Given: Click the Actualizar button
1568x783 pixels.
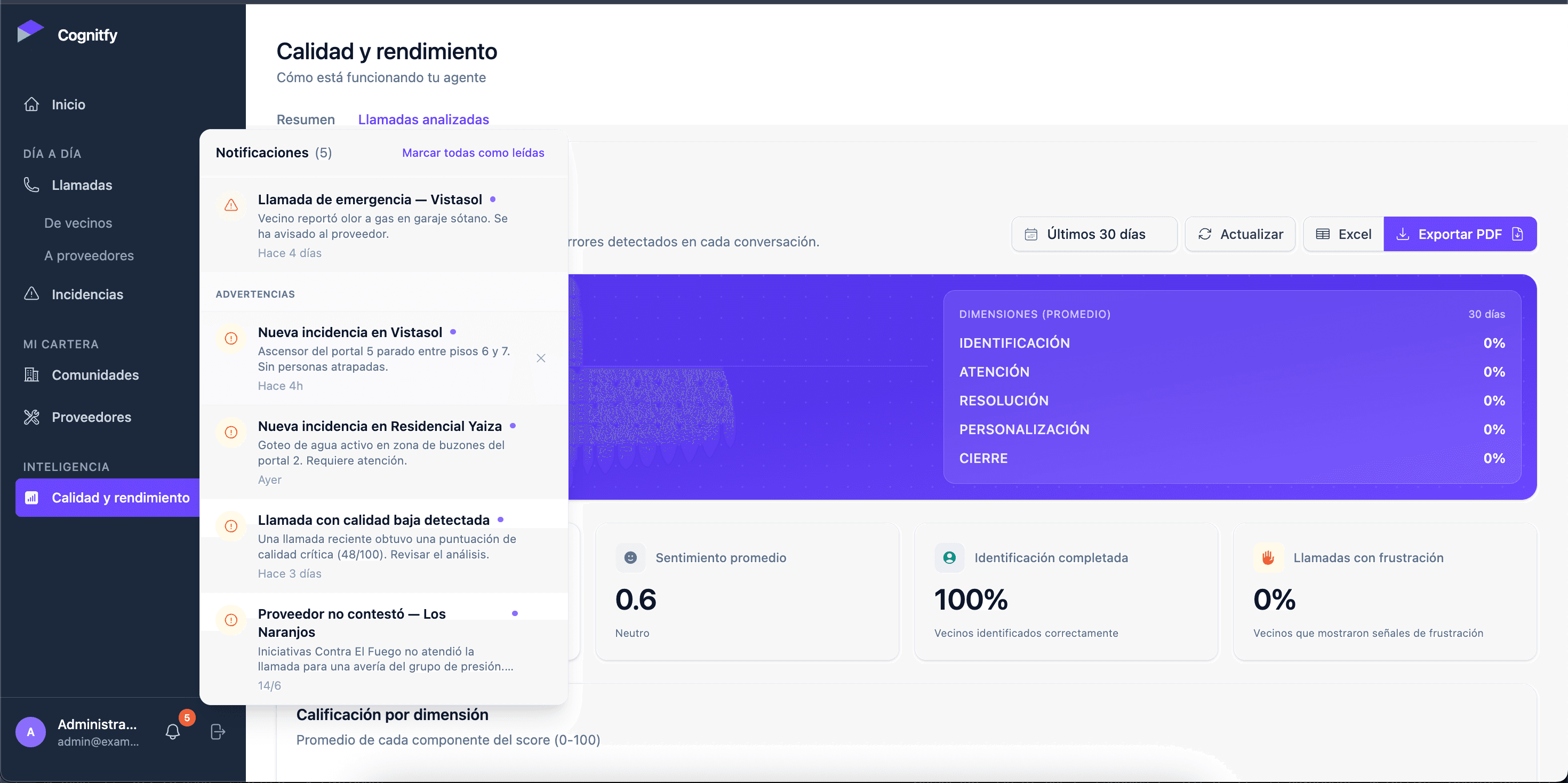Looking at the screenshot, I should pos(1240,234).
